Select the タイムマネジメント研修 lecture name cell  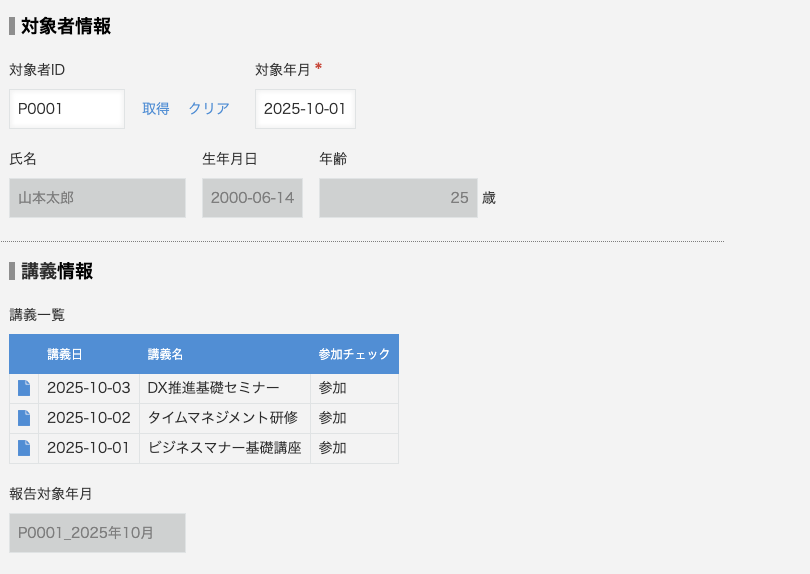click(222, 418)
